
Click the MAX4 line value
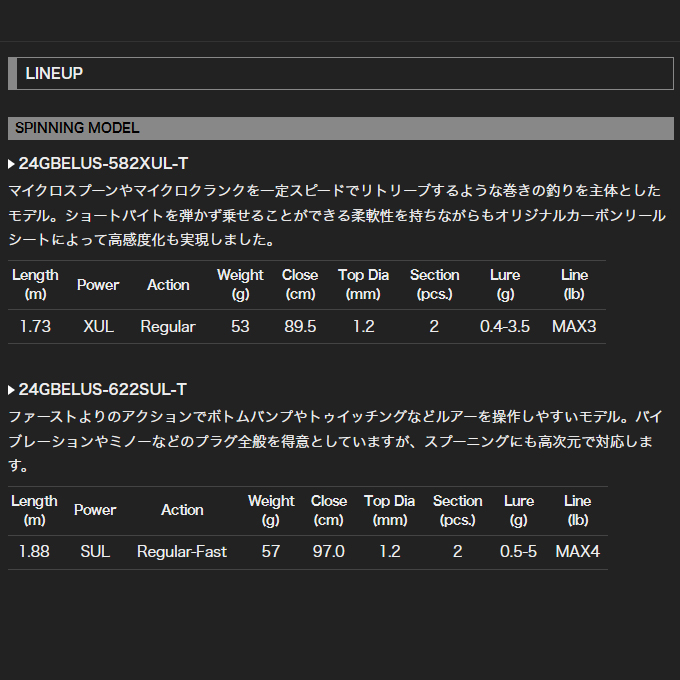[577, 552]
